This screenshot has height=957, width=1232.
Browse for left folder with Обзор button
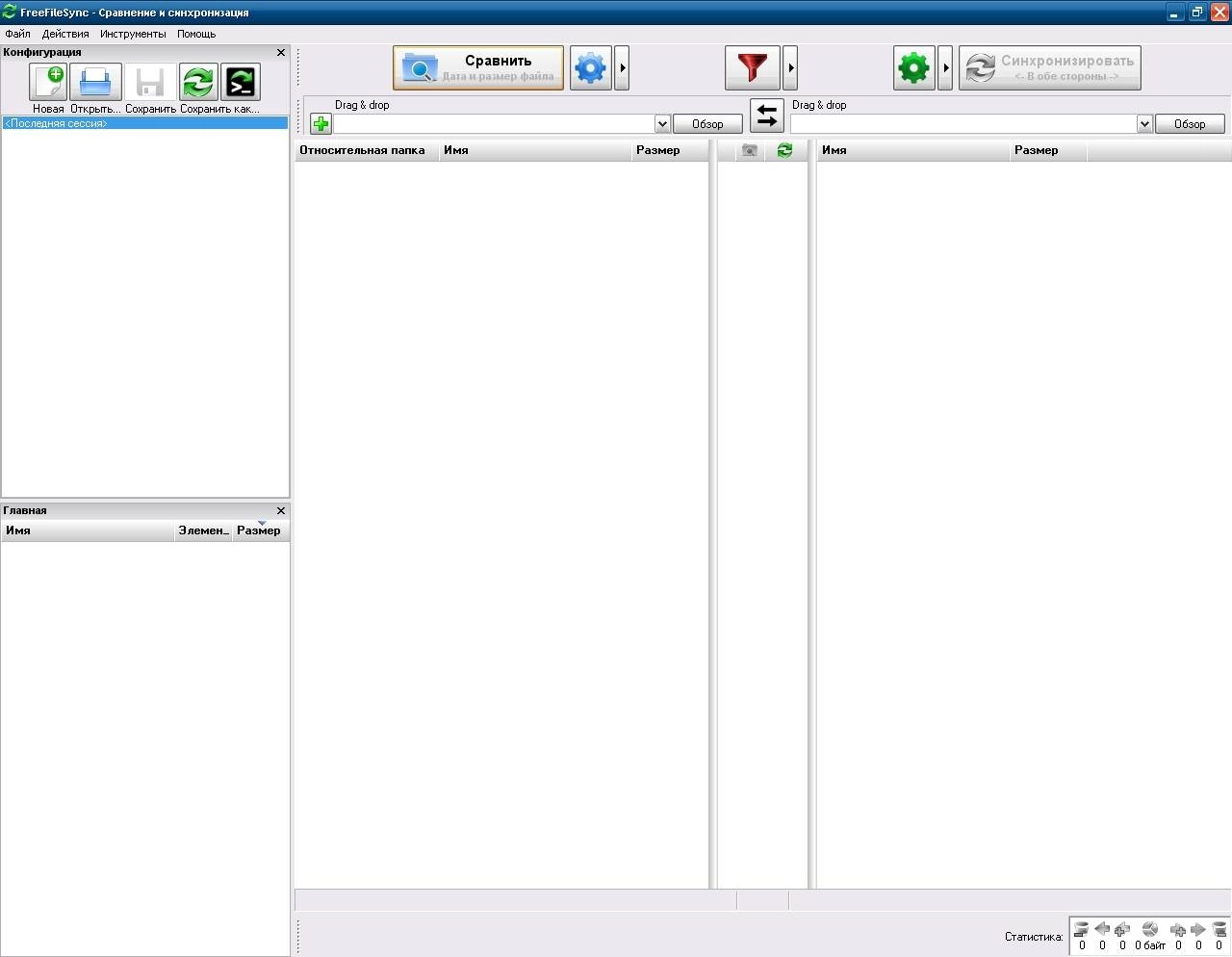[x=707, y=124]
